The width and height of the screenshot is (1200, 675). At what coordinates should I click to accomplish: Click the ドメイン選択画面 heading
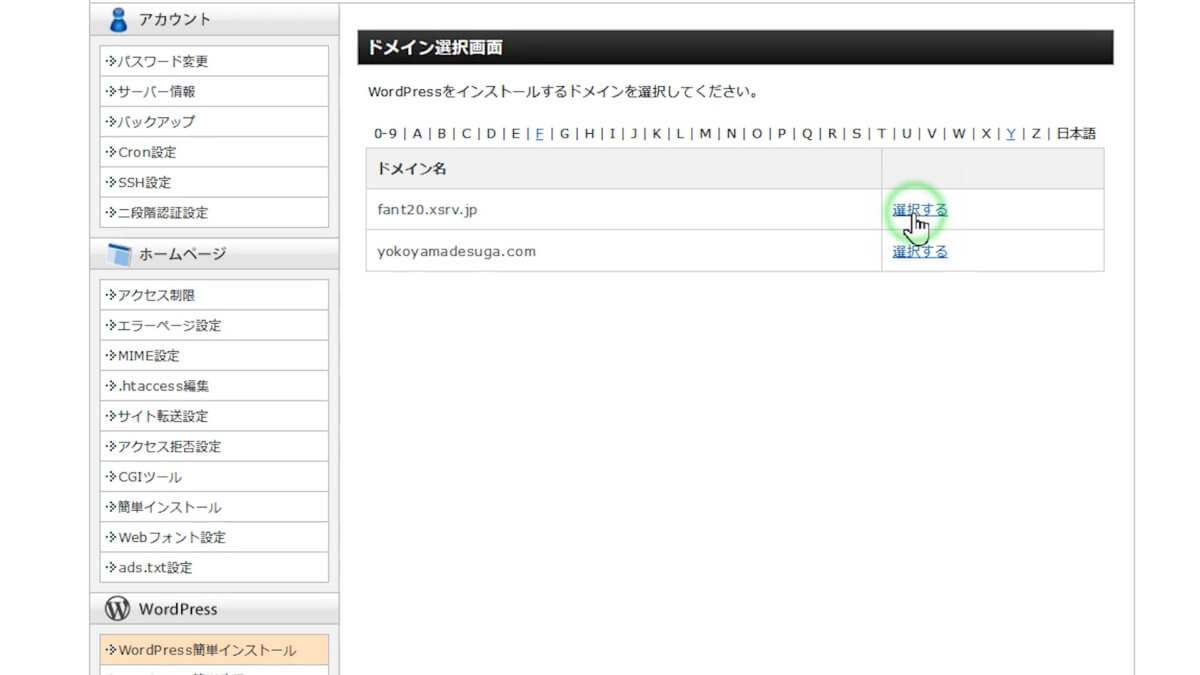(x=435, y=48)
